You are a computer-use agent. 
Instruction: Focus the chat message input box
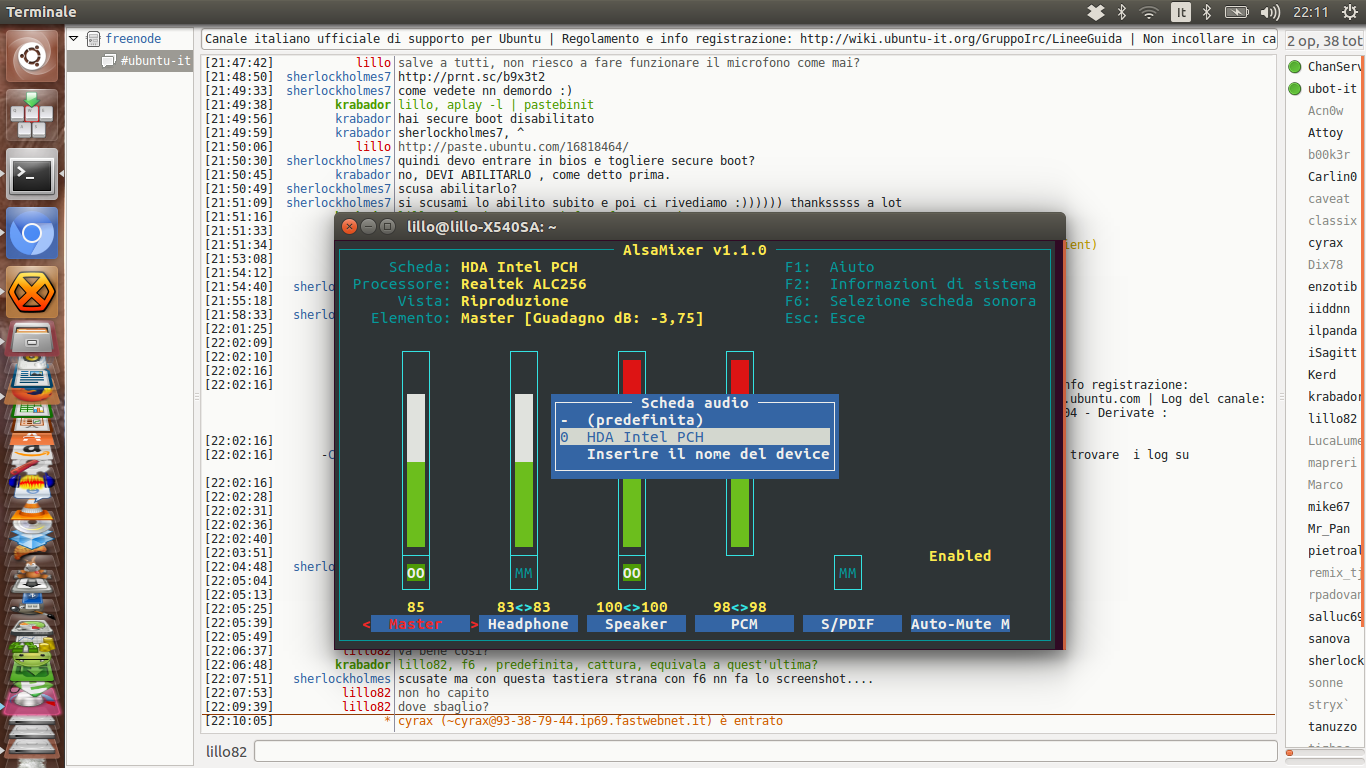coord(766,751)
